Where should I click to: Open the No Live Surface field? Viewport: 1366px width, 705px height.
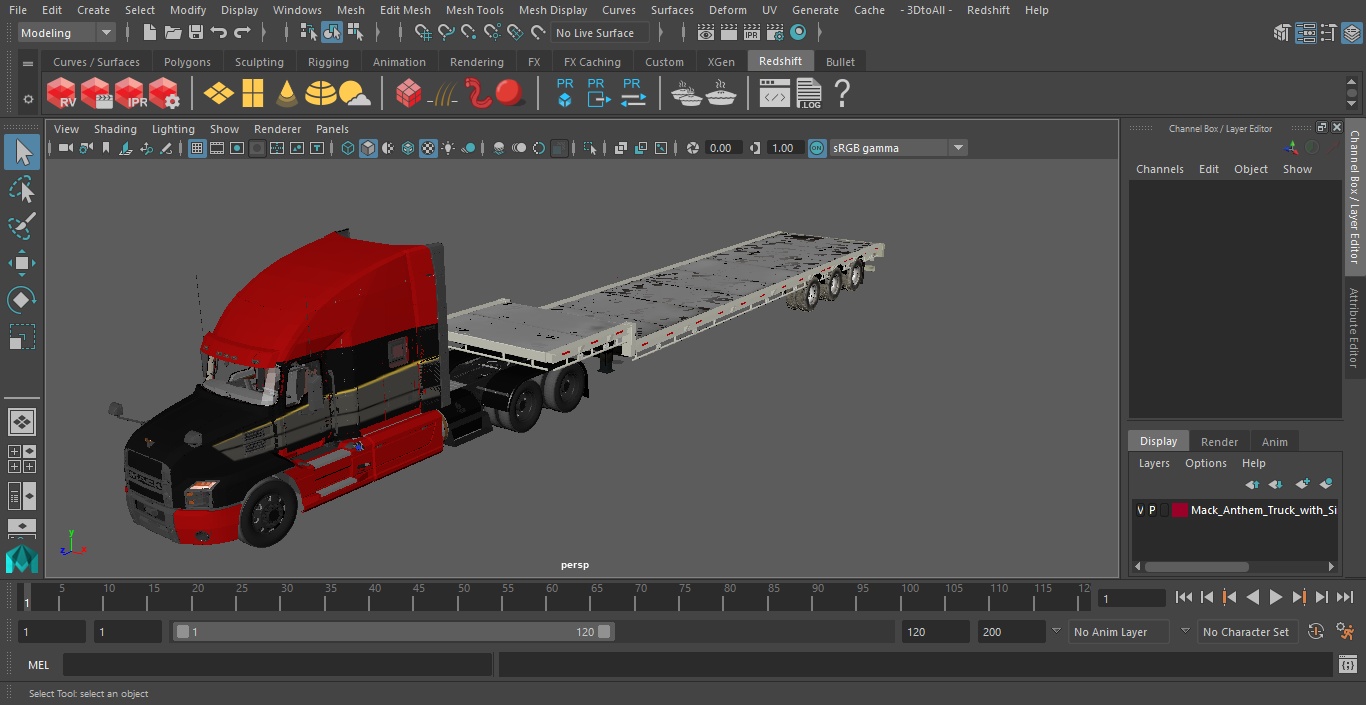pos(599,33)
